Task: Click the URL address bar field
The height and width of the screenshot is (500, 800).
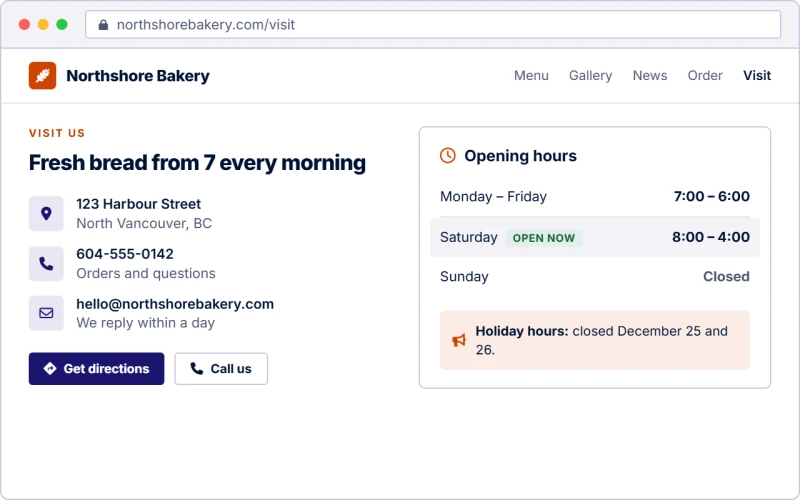Action: pyautogui.click(x=433, y=24)
